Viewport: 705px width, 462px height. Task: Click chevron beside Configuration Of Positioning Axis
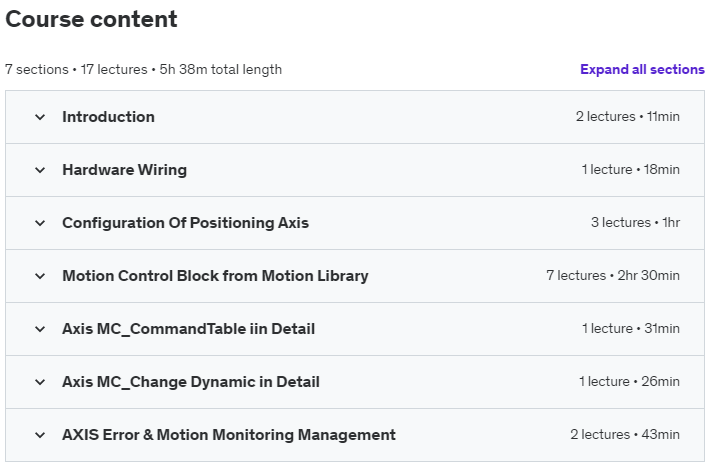click(40, 223)
